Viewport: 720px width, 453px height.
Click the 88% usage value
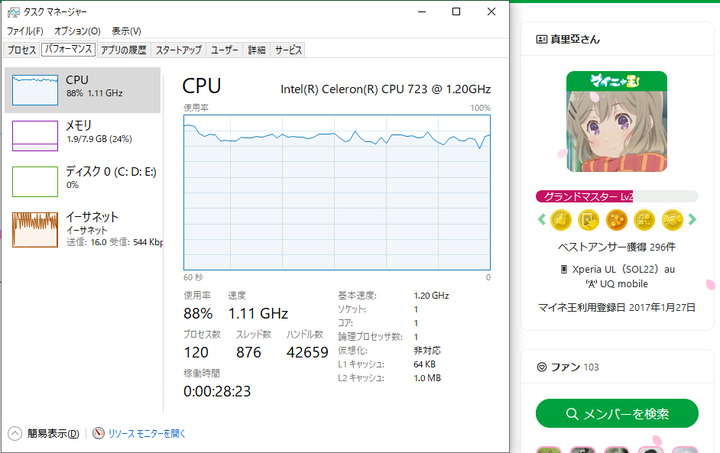[x=198, y=313]
